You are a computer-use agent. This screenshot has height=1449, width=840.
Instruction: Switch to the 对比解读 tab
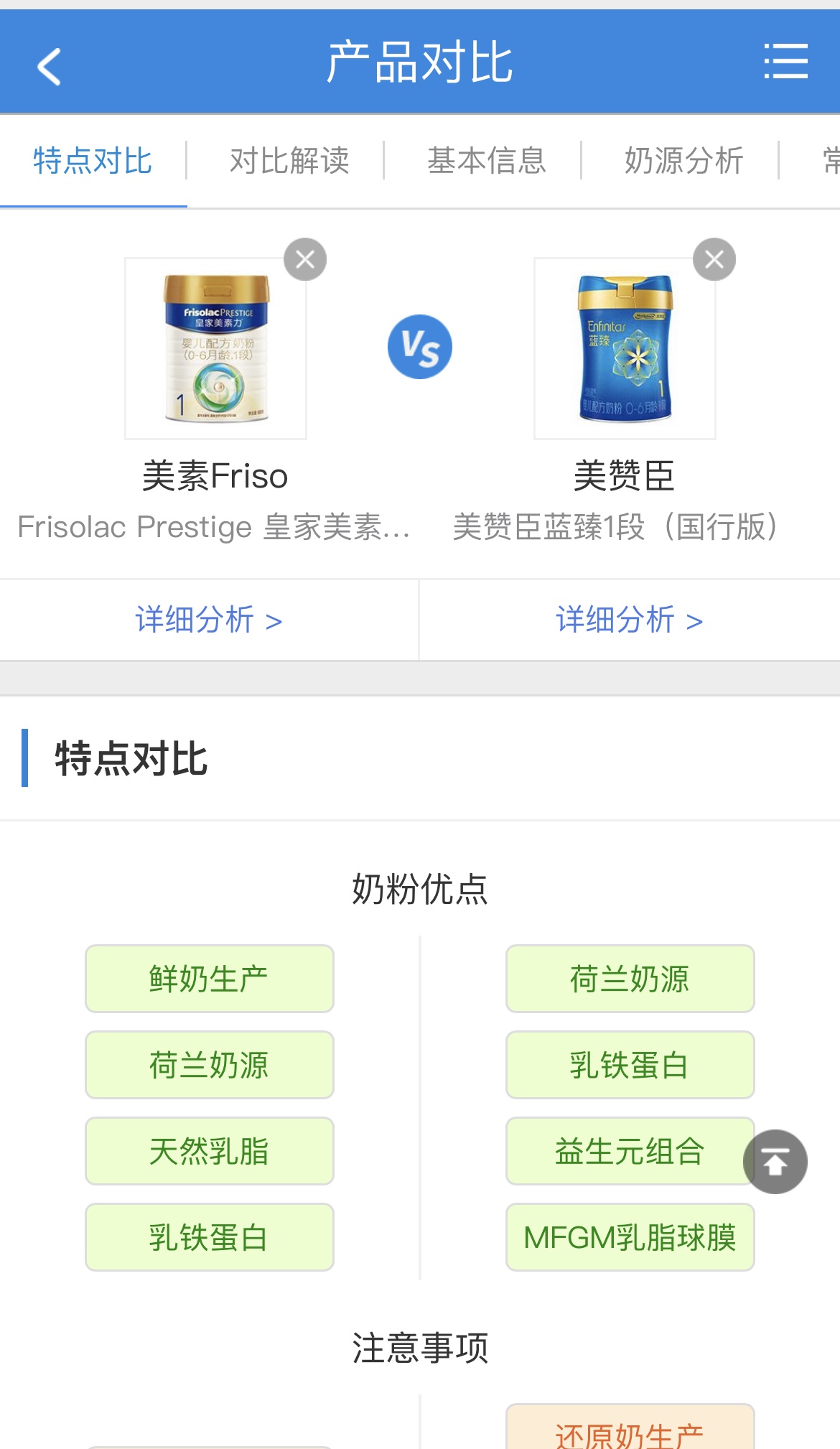tap(289, 160)
